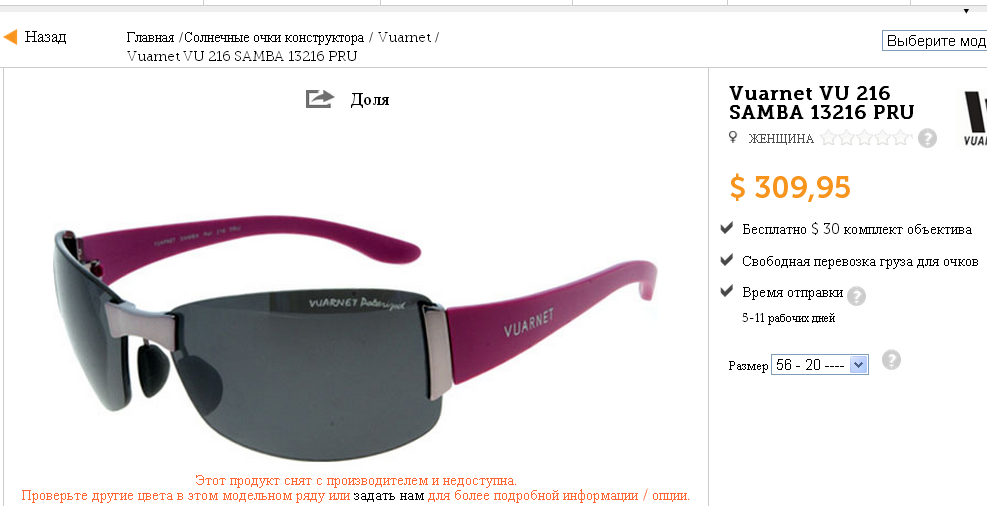987x506 pixels.
Task: Click the female gender symbol icon
Action: pyautogui.click(x=733, y=137)
